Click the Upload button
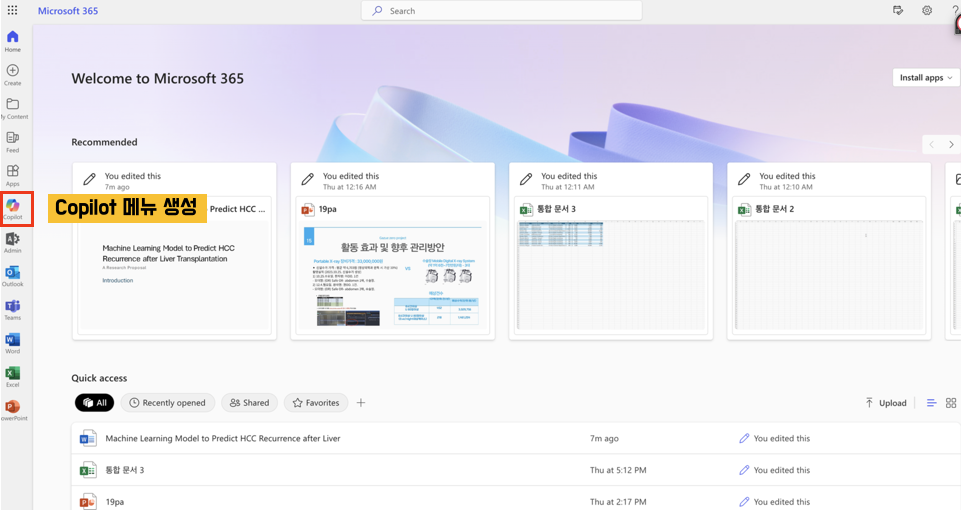The image size is (961, 510). 886,403
